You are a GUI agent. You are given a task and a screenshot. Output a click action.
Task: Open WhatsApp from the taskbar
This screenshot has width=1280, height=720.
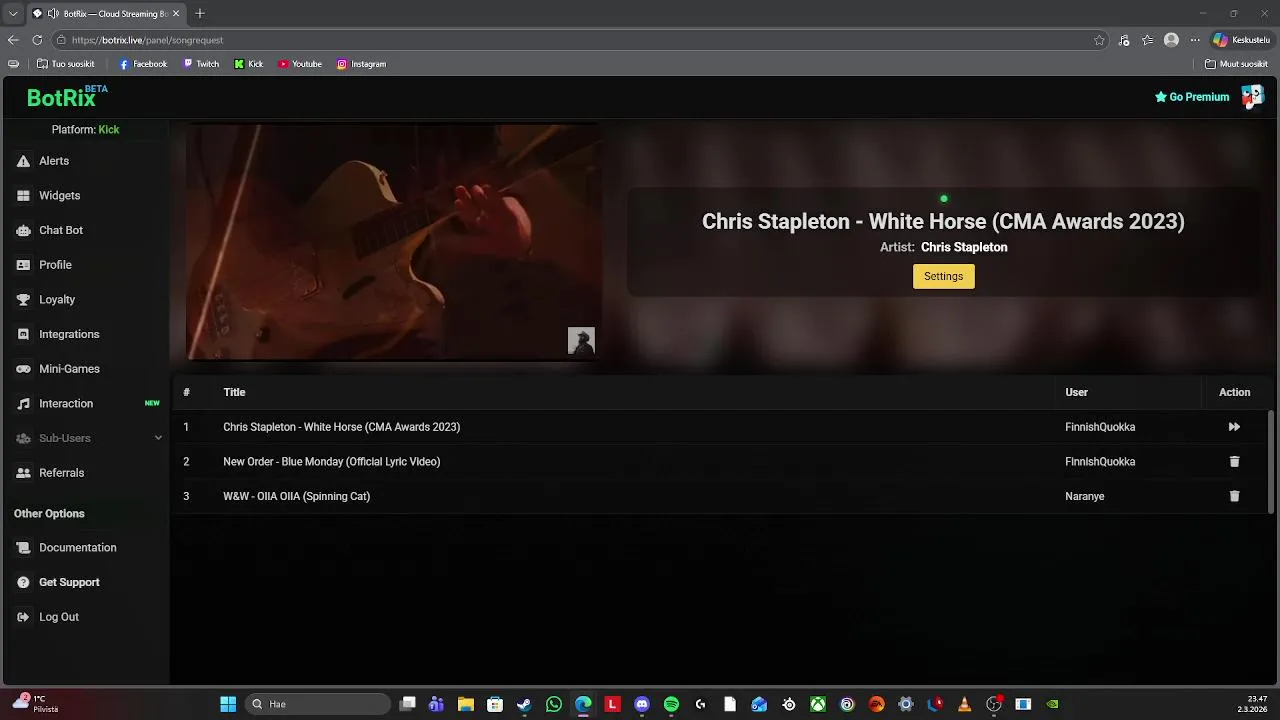tap(554, 704)
